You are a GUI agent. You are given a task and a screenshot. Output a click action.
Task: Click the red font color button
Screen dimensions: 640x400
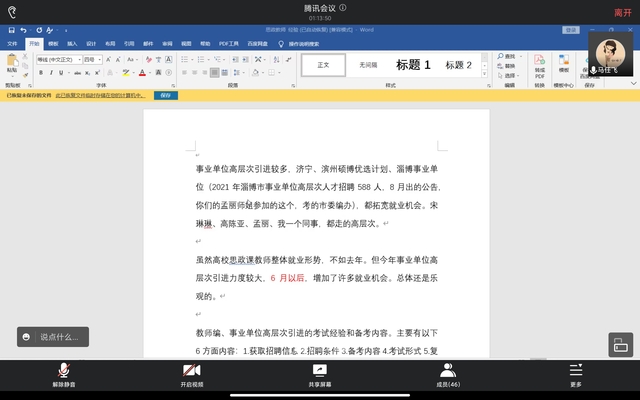click(143, 72)
